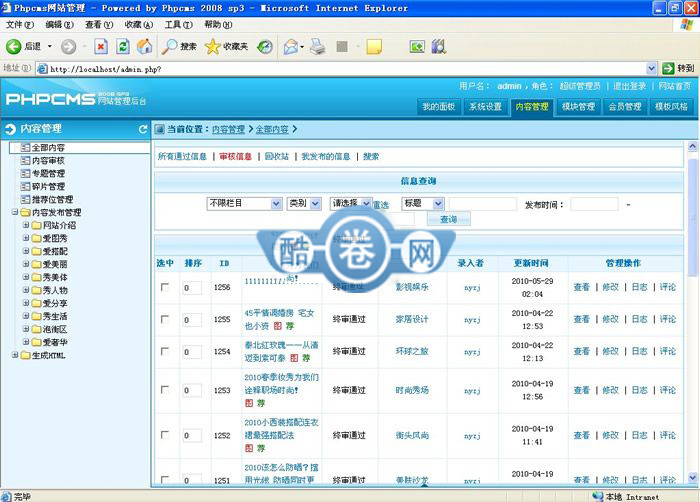Open the 请选择 dropdown
This screenshot has width=700, height=502.
pos(350,204)
